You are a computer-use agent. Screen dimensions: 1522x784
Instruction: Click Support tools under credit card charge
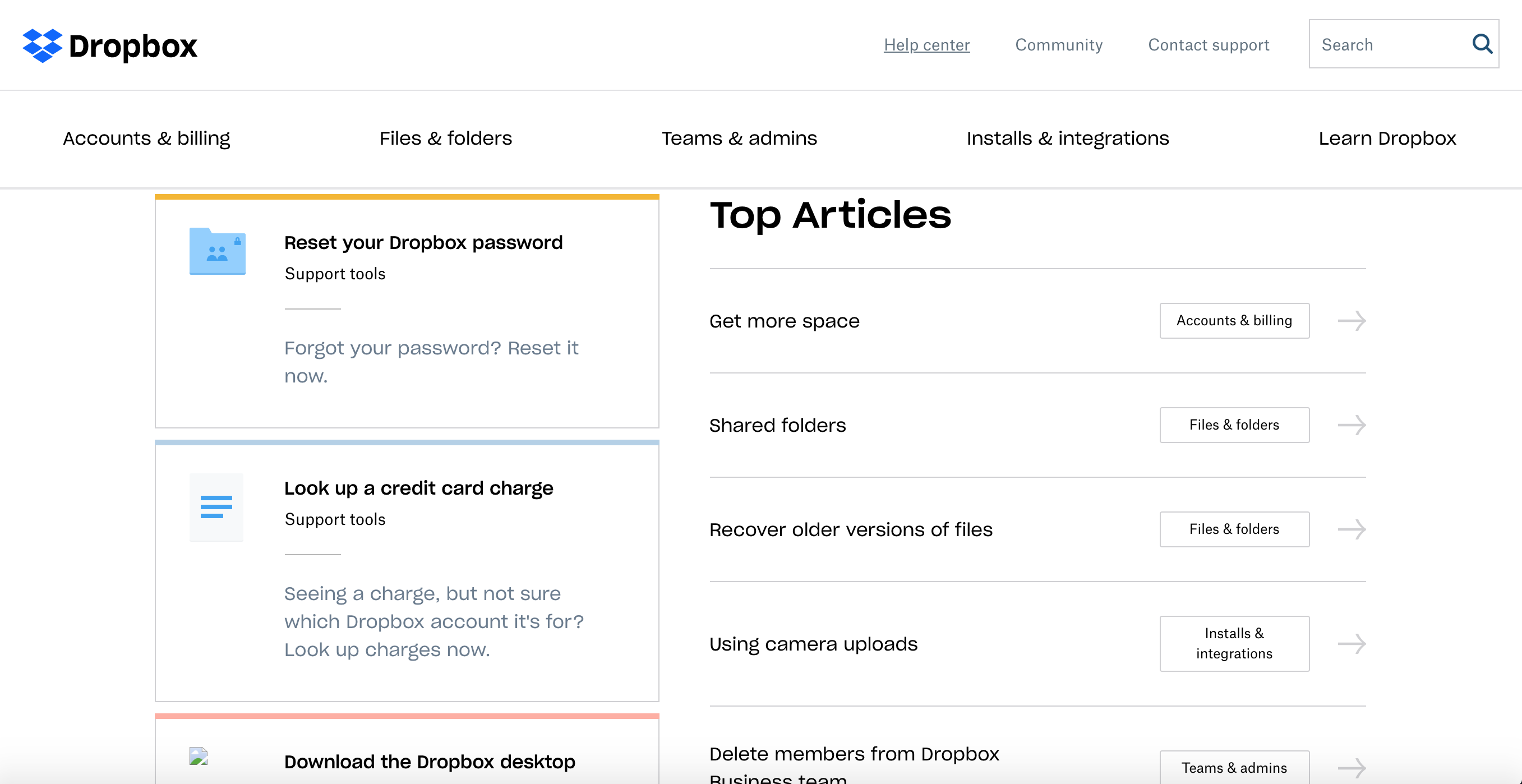pyautogui.click(x=334, y=519)
